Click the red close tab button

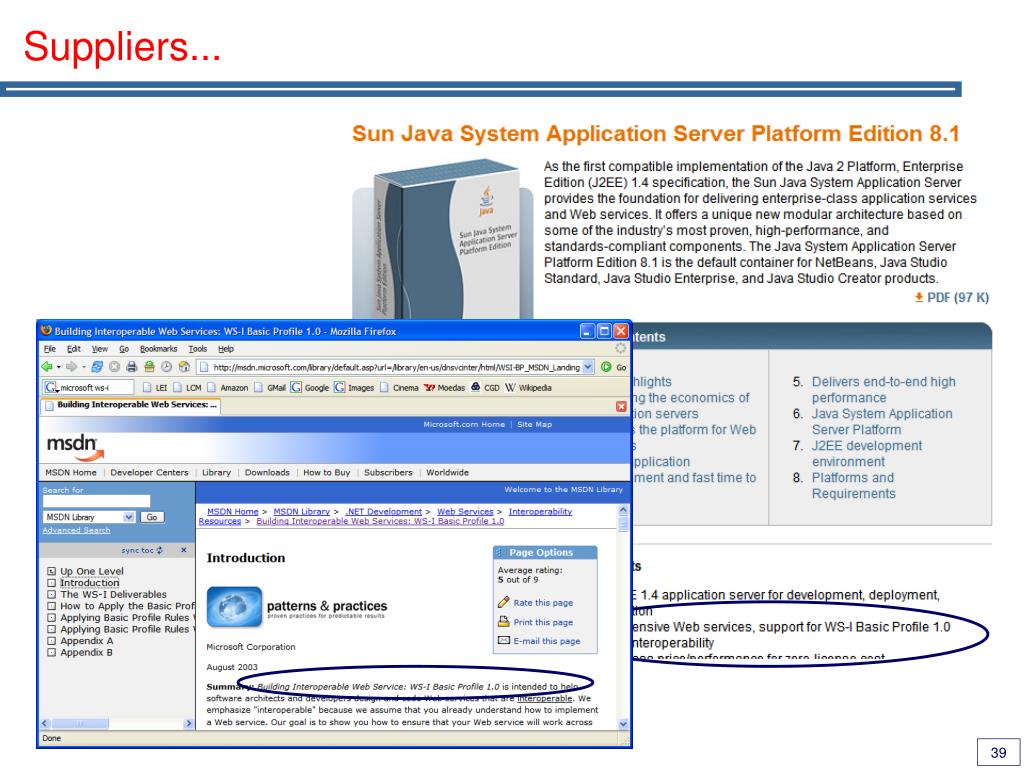(621, 406)
